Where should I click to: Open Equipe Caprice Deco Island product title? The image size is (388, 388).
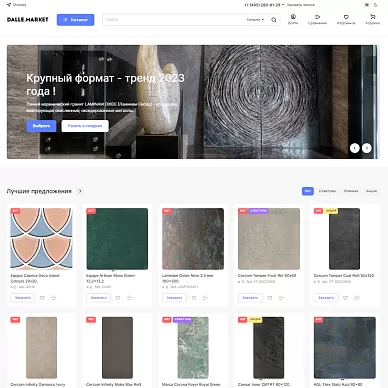point(35,278)
